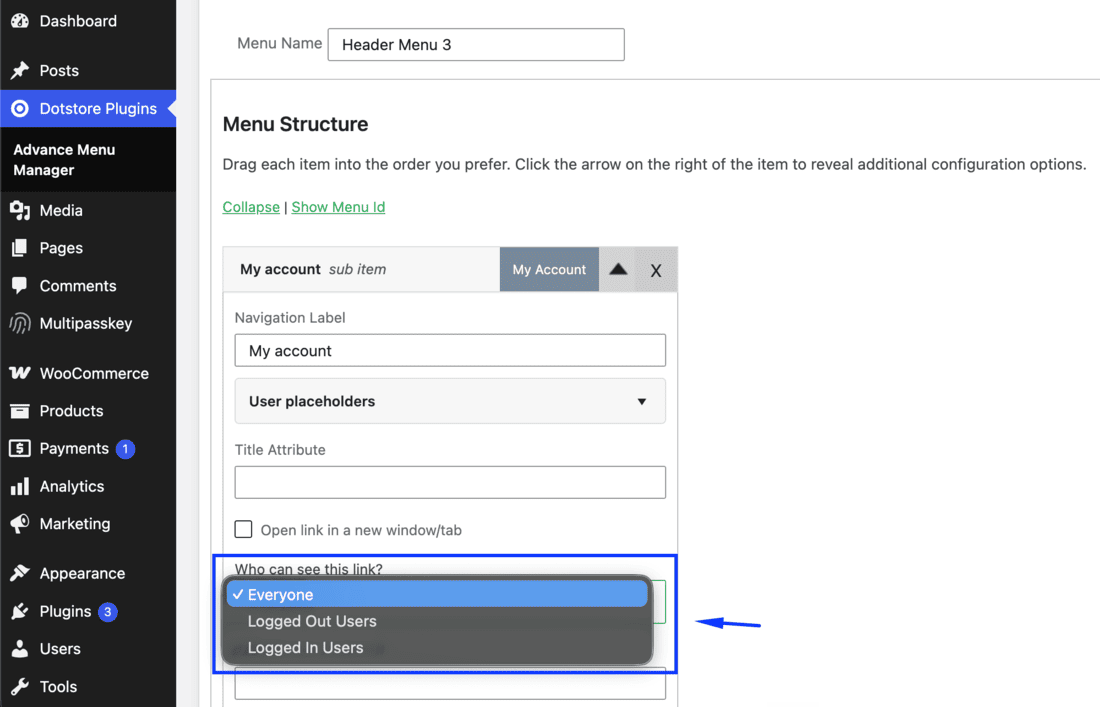
Task: Enable Open link in new window checkbox
Action: pos(243,529)
